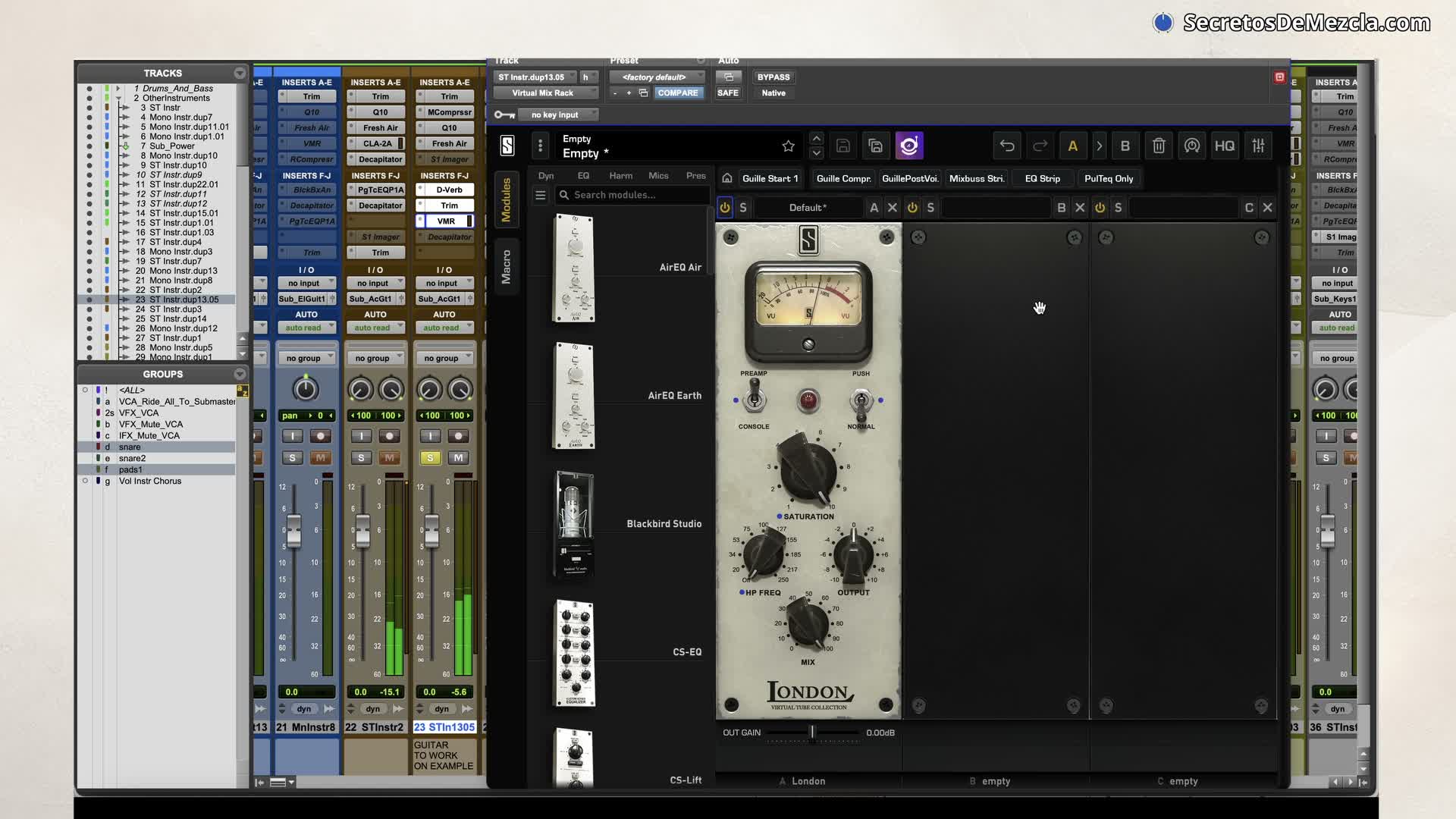The height and width of the screenshot is (819, 1456).
Task: Open the three-dot plugin menu
Action: 540,146
